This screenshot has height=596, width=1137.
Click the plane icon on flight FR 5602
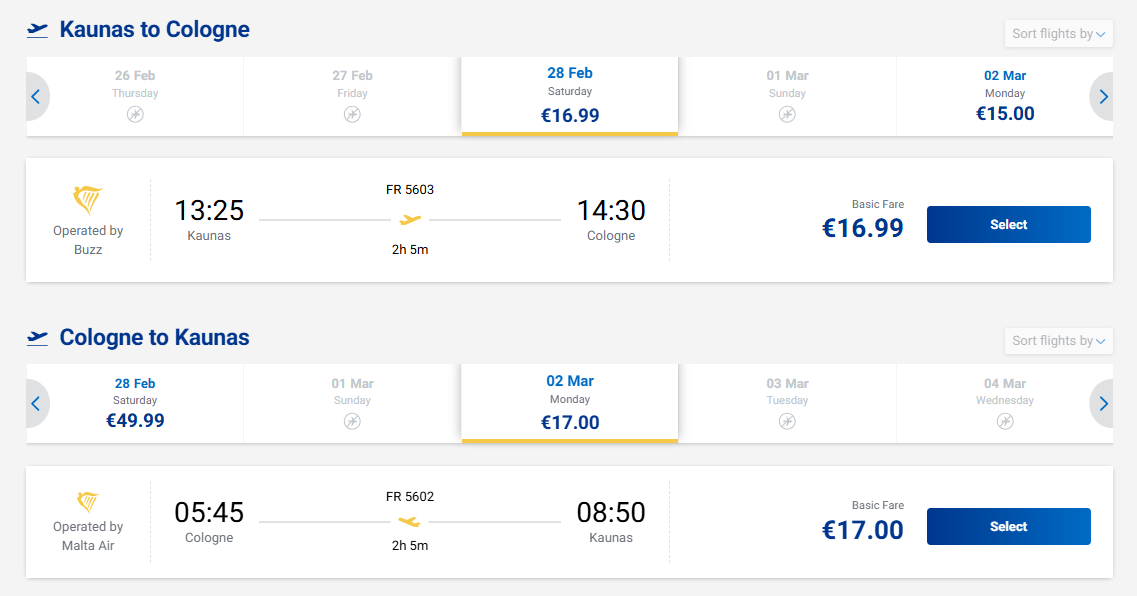pos(409,521)
